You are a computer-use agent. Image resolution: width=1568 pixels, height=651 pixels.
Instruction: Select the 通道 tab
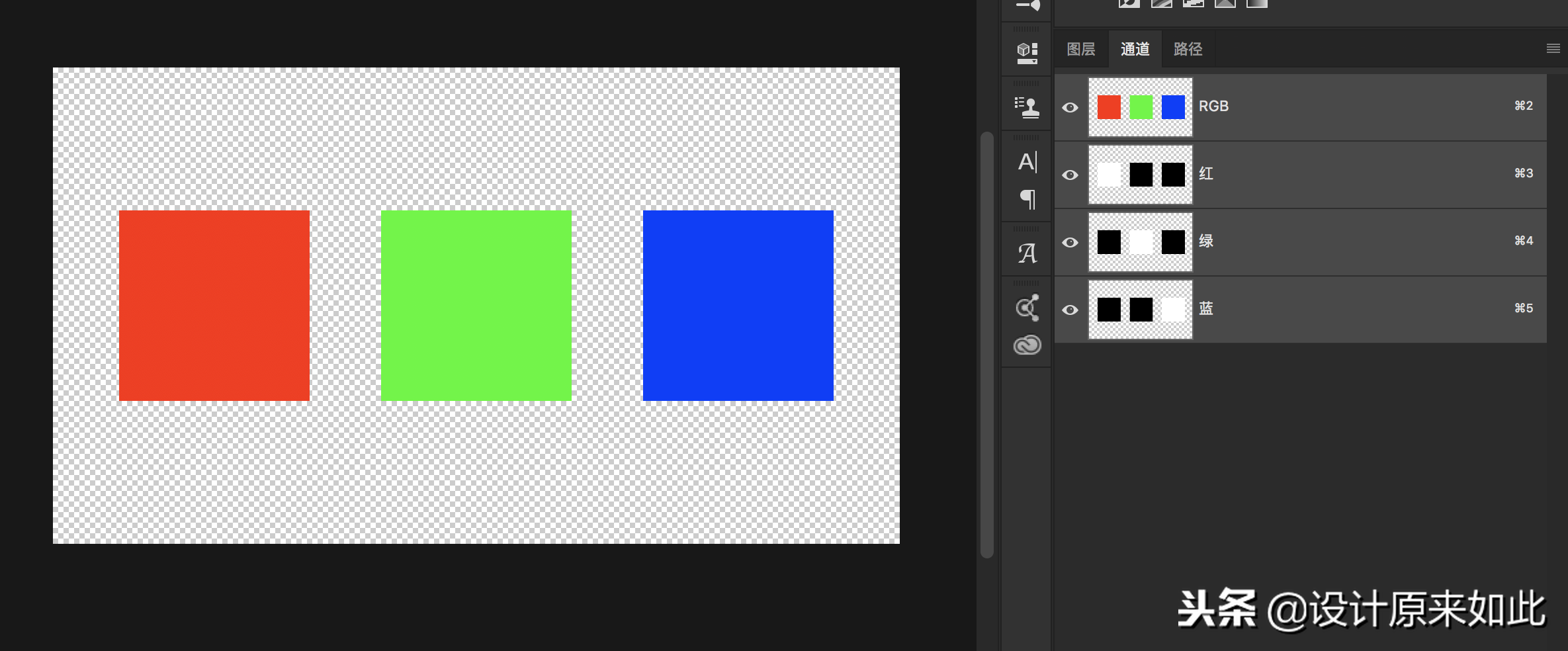coord(1135,49)
